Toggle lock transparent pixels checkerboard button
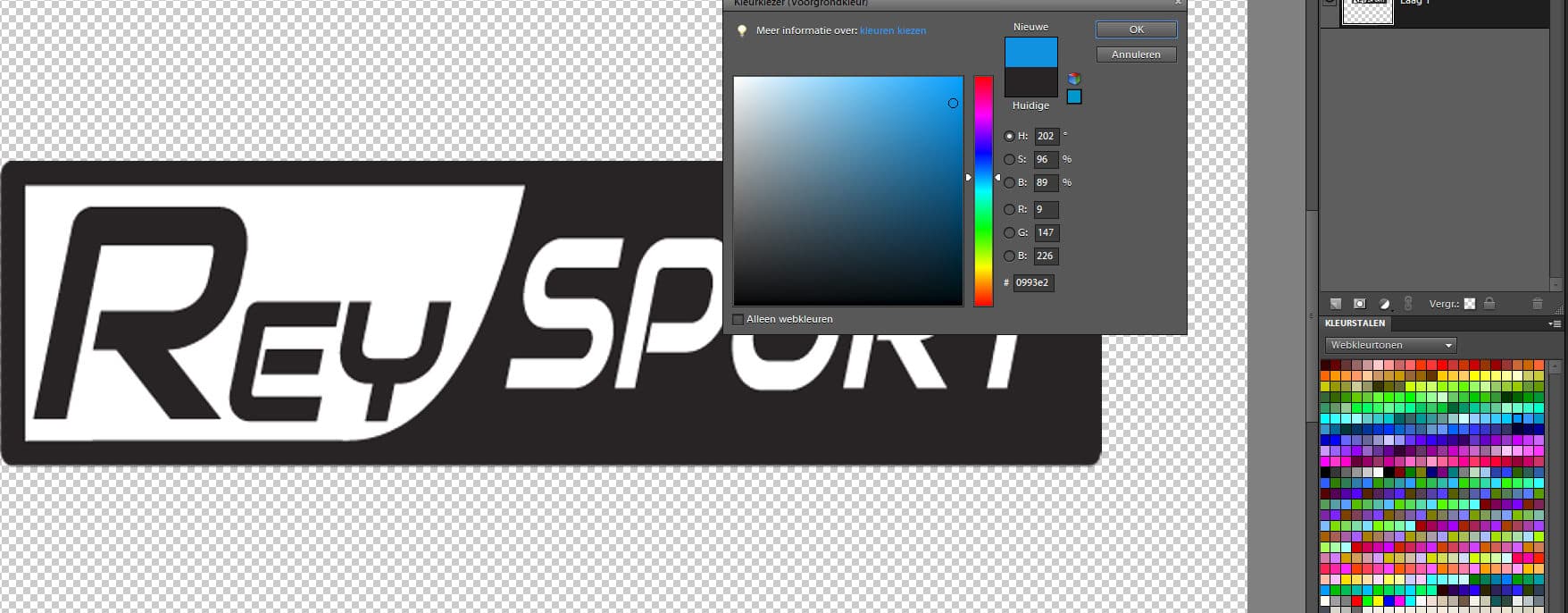The image size is (1568, 613). tap(1470, 304)
